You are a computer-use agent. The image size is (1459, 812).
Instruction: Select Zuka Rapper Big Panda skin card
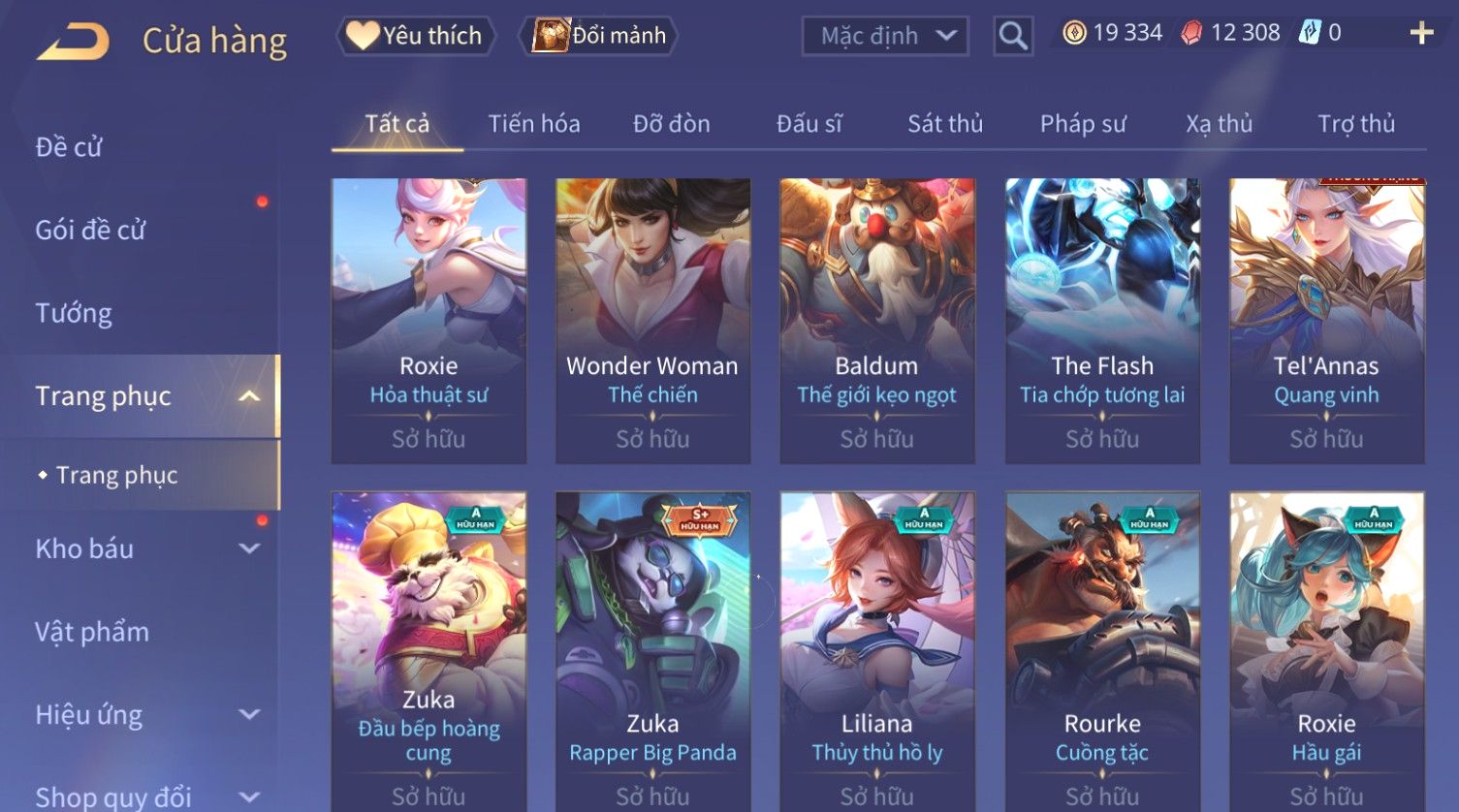coord(652,651)
